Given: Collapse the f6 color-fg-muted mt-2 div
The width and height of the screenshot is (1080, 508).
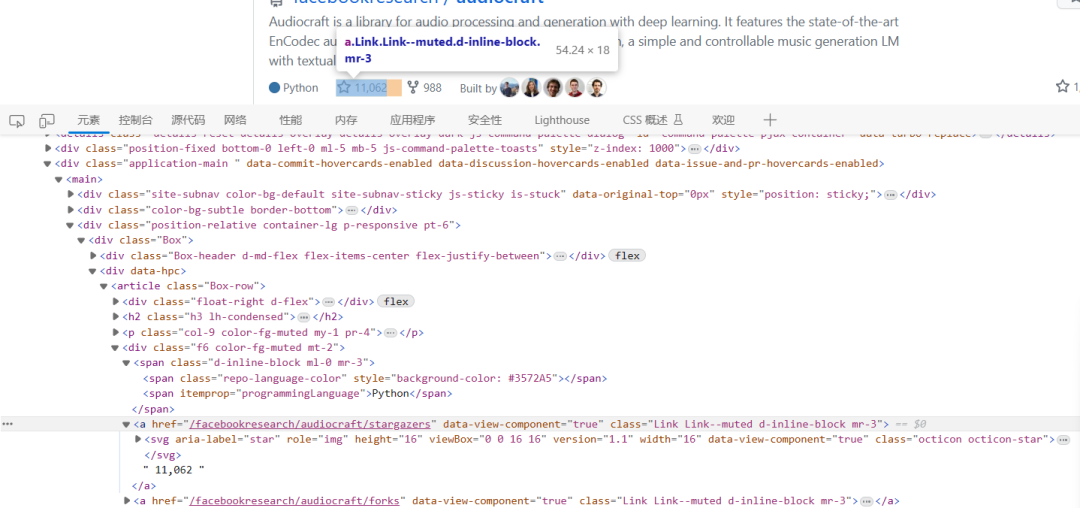Looking at the screenshot, I should (x=116, y=348).
